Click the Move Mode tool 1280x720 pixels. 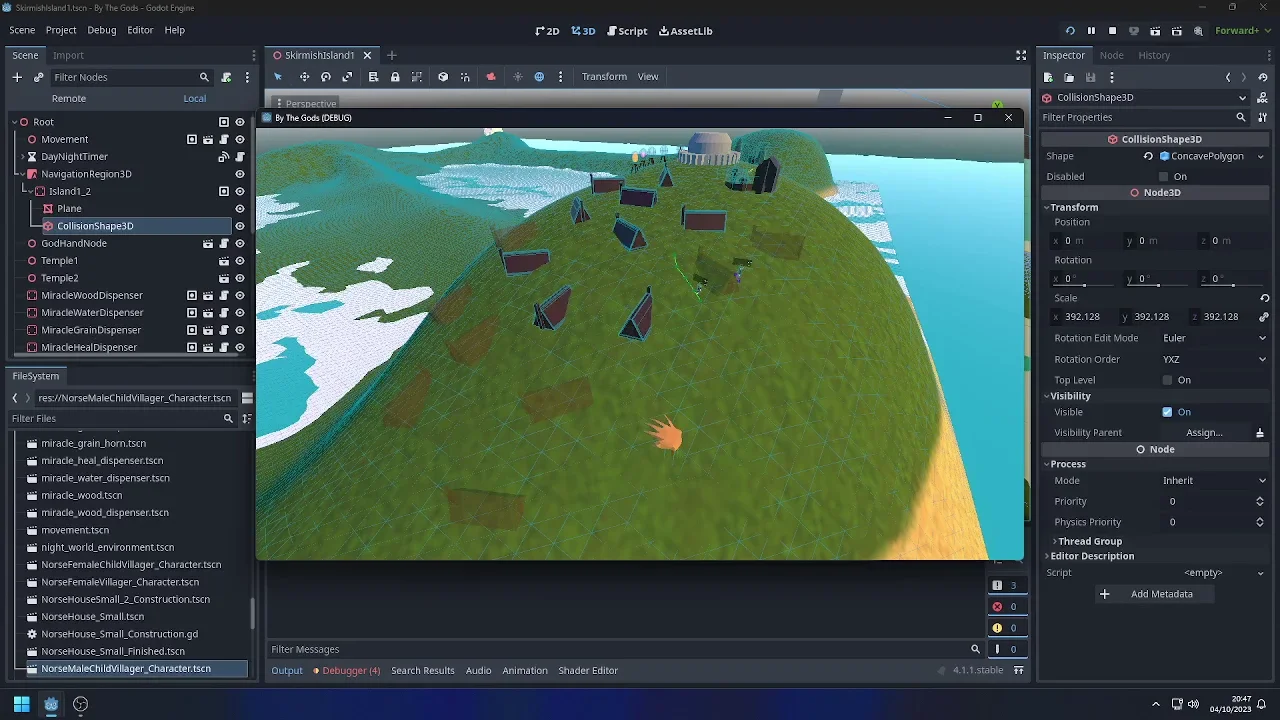click(x=304, y=77)
